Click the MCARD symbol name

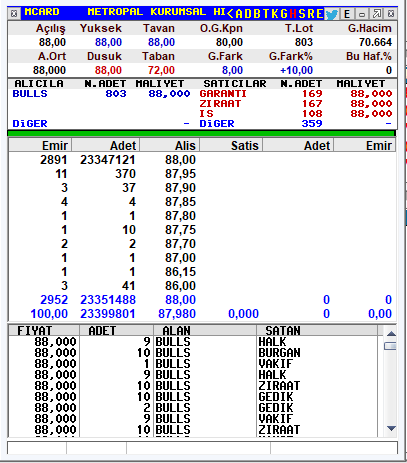coord(42,12)
